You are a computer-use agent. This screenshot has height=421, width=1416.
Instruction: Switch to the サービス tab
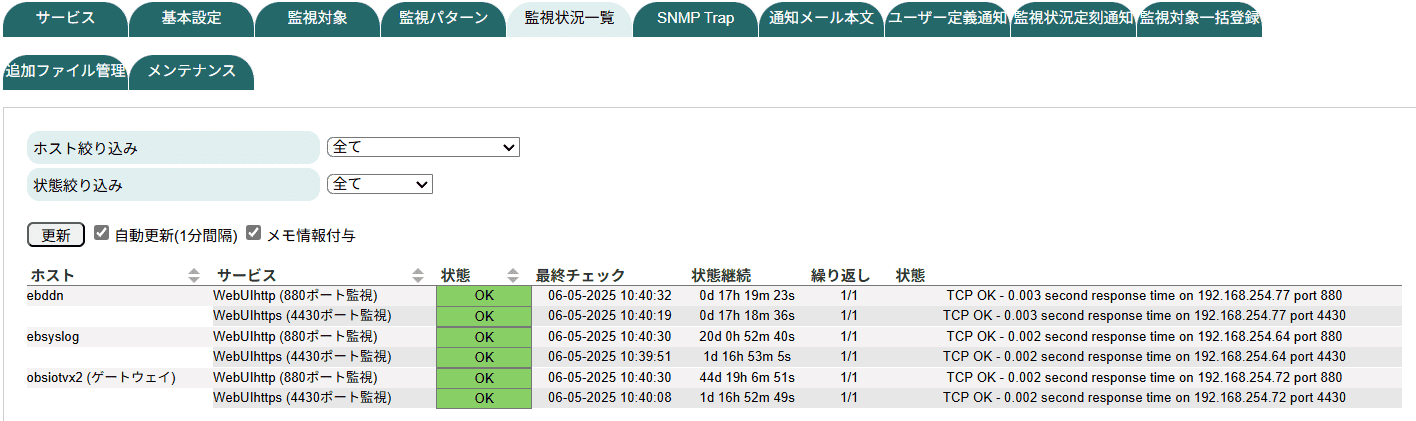(x=65, y=19)
